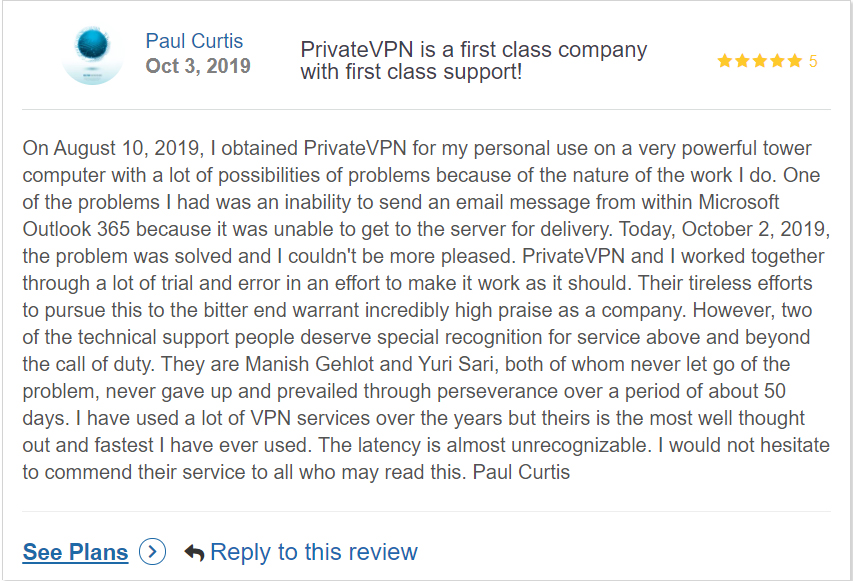Open the Paul Curtis reviewer name link
This screenshot has height=581, width=853.
coord(194,41)
